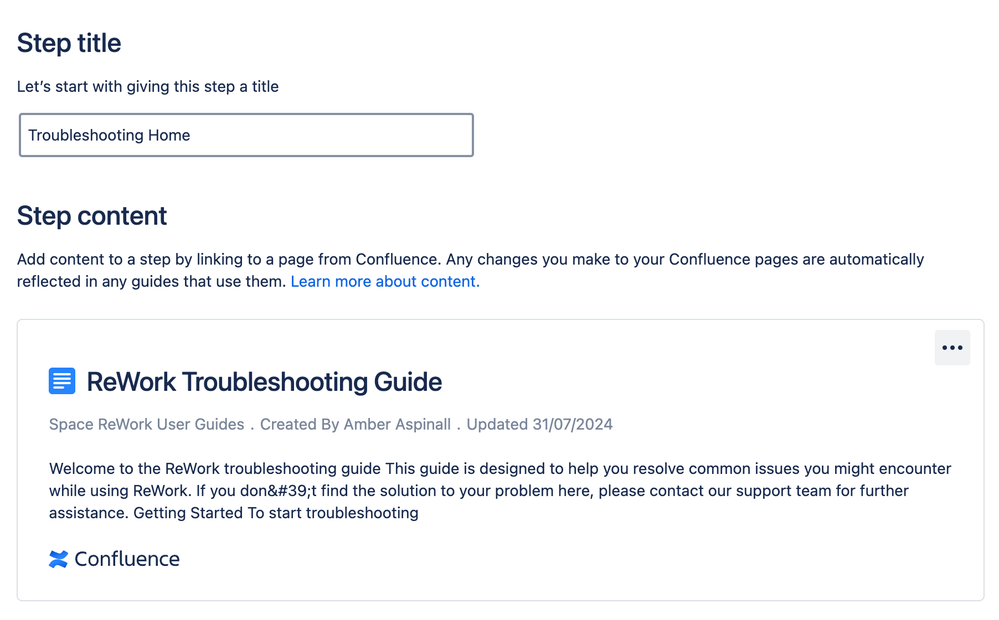Click the blue page document icon

point(62,381)
